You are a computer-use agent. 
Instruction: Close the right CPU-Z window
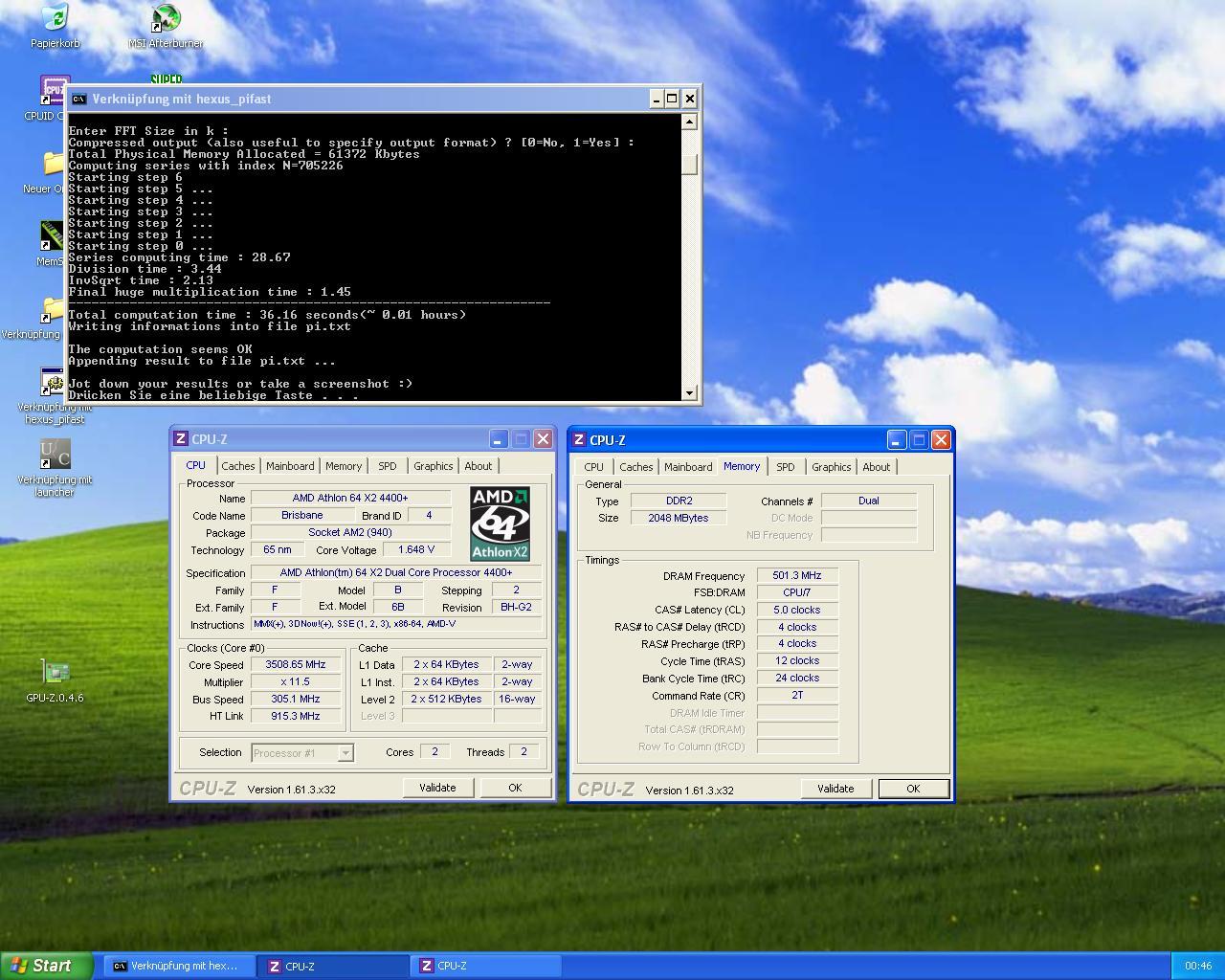point(941,440)
